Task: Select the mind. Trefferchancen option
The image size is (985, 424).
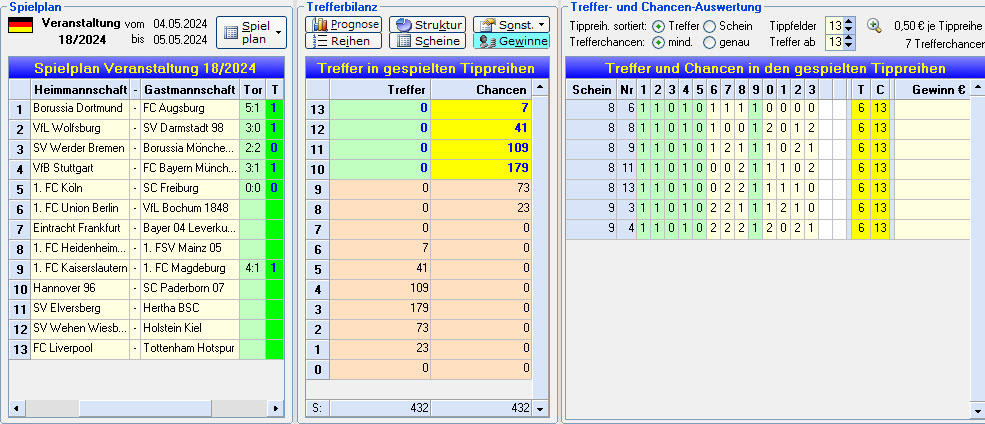Action: (x=658, y=43)
